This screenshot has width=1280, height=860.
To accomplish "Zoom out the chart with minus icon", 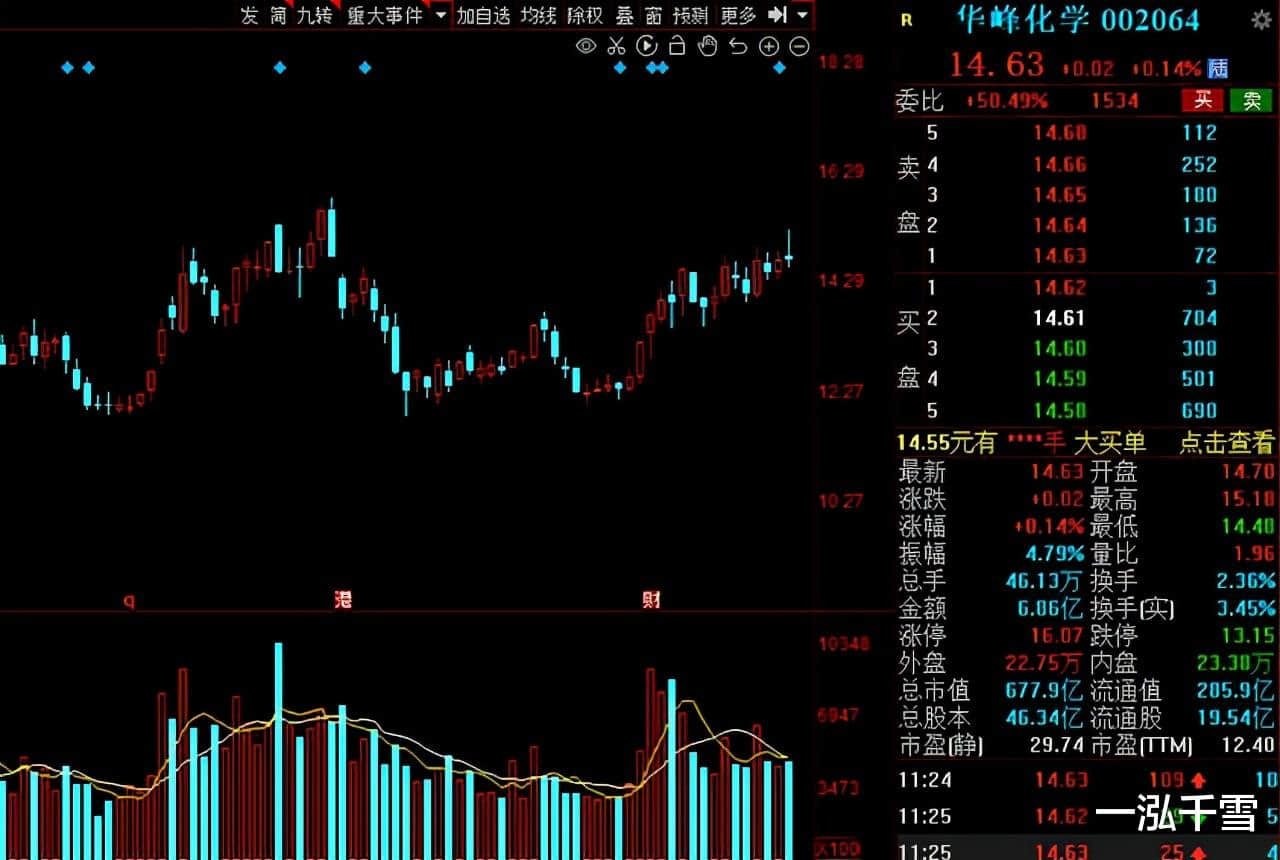I will pos(799,46).
